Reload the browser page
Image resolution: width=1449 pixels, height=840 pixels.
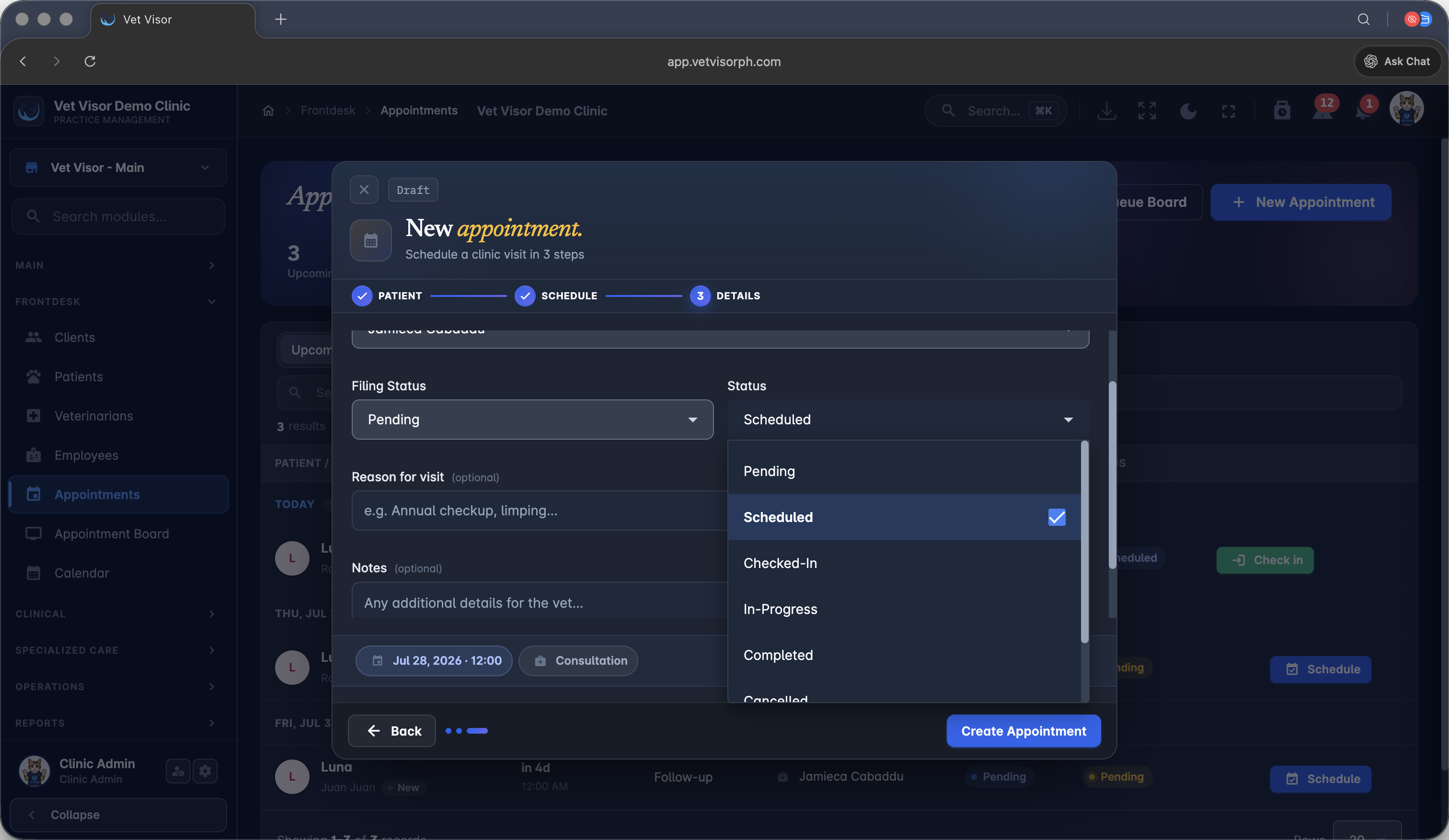point(90,61)
